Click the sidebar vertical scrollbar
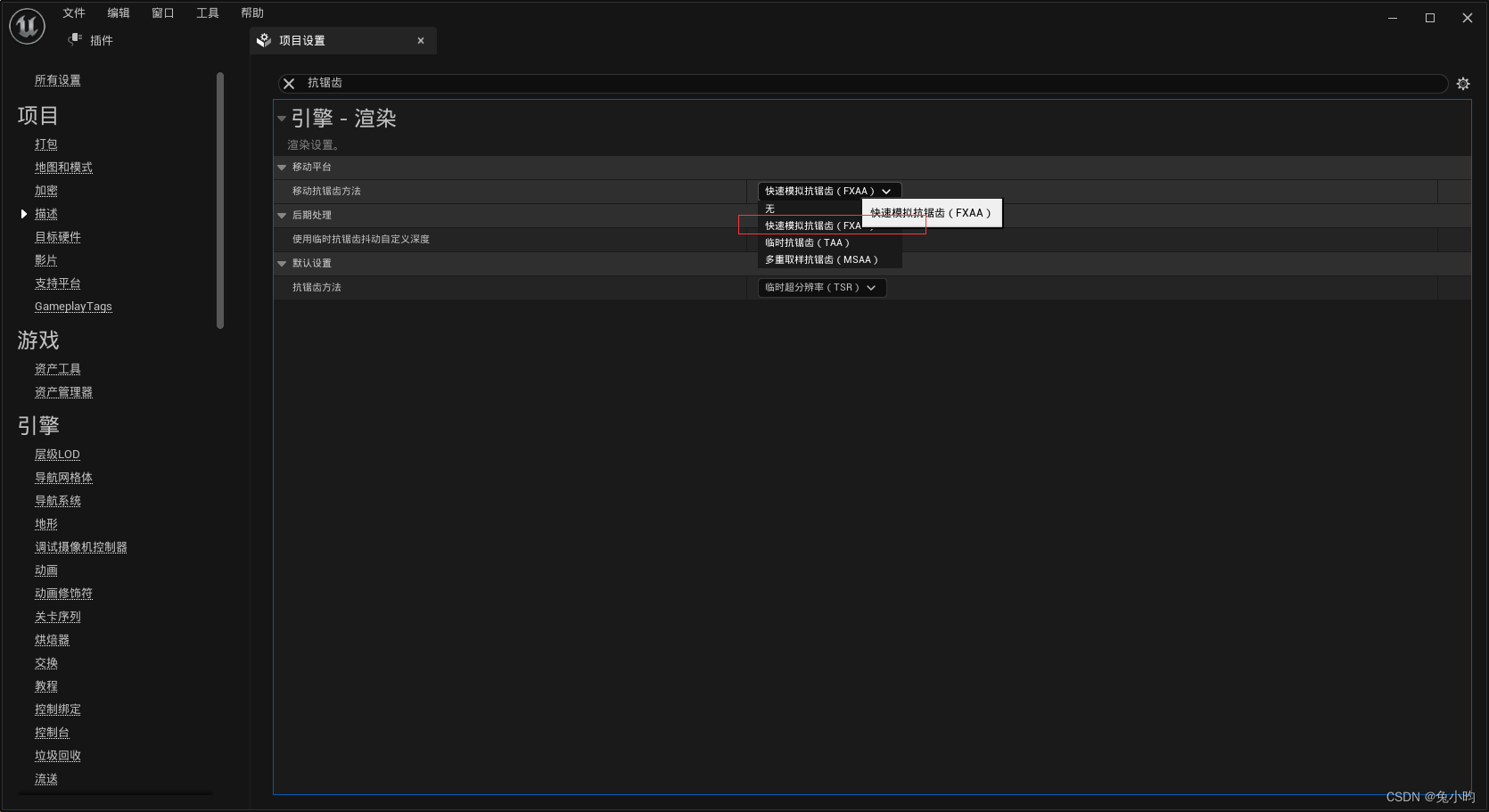 (220, 201)
